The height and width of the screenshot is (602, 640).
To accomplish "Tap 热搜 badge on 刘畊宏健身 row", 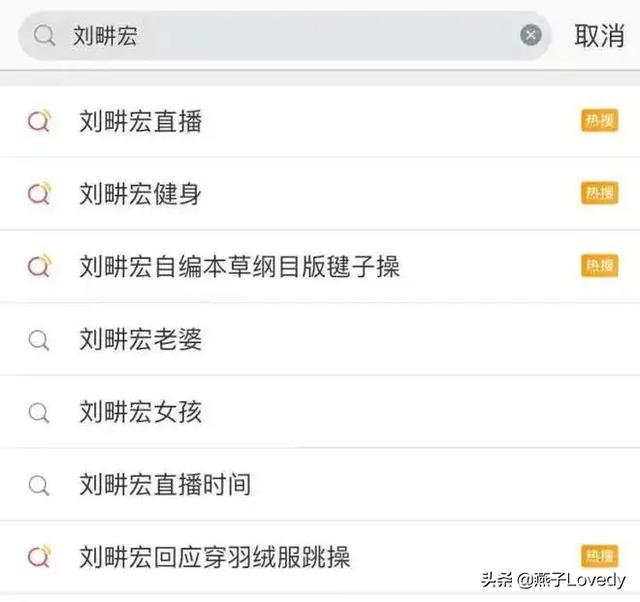I will (600, 193).
